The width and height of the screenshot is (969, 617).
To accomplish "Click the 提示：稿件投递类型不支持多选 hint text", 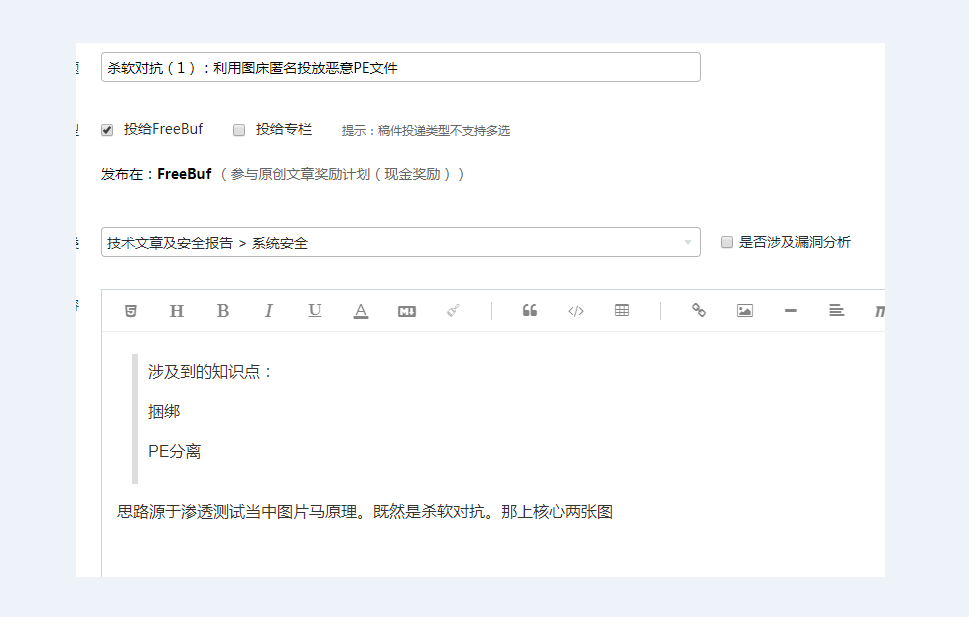I will point(424,129).
